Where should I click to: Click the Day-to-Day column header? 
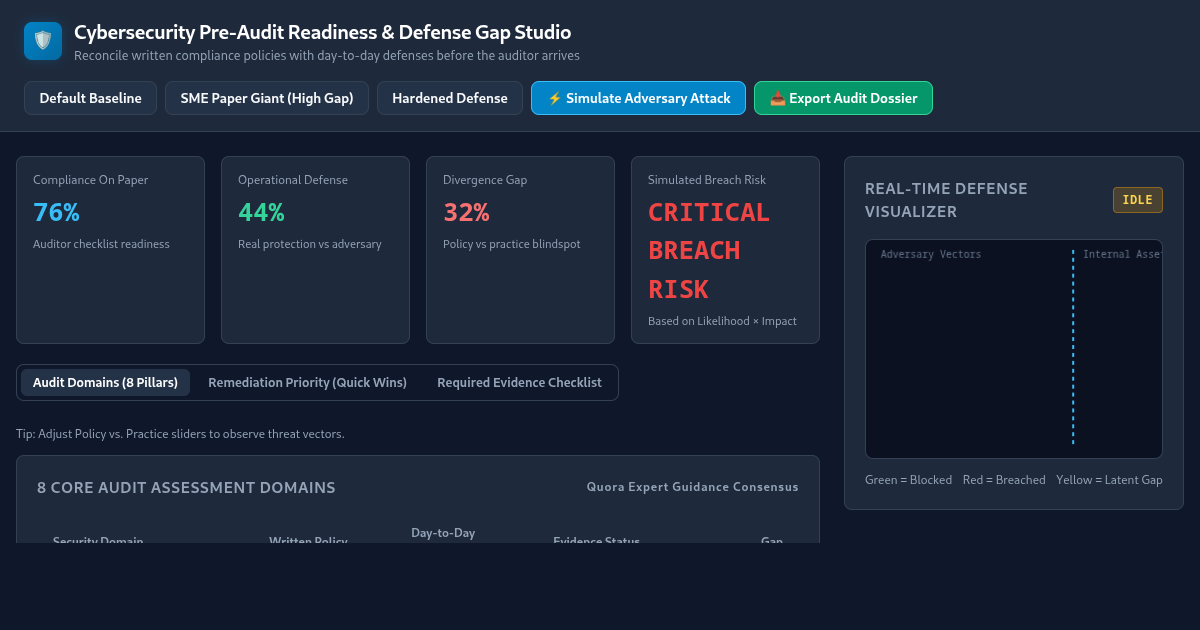click(x=443, y=533)
